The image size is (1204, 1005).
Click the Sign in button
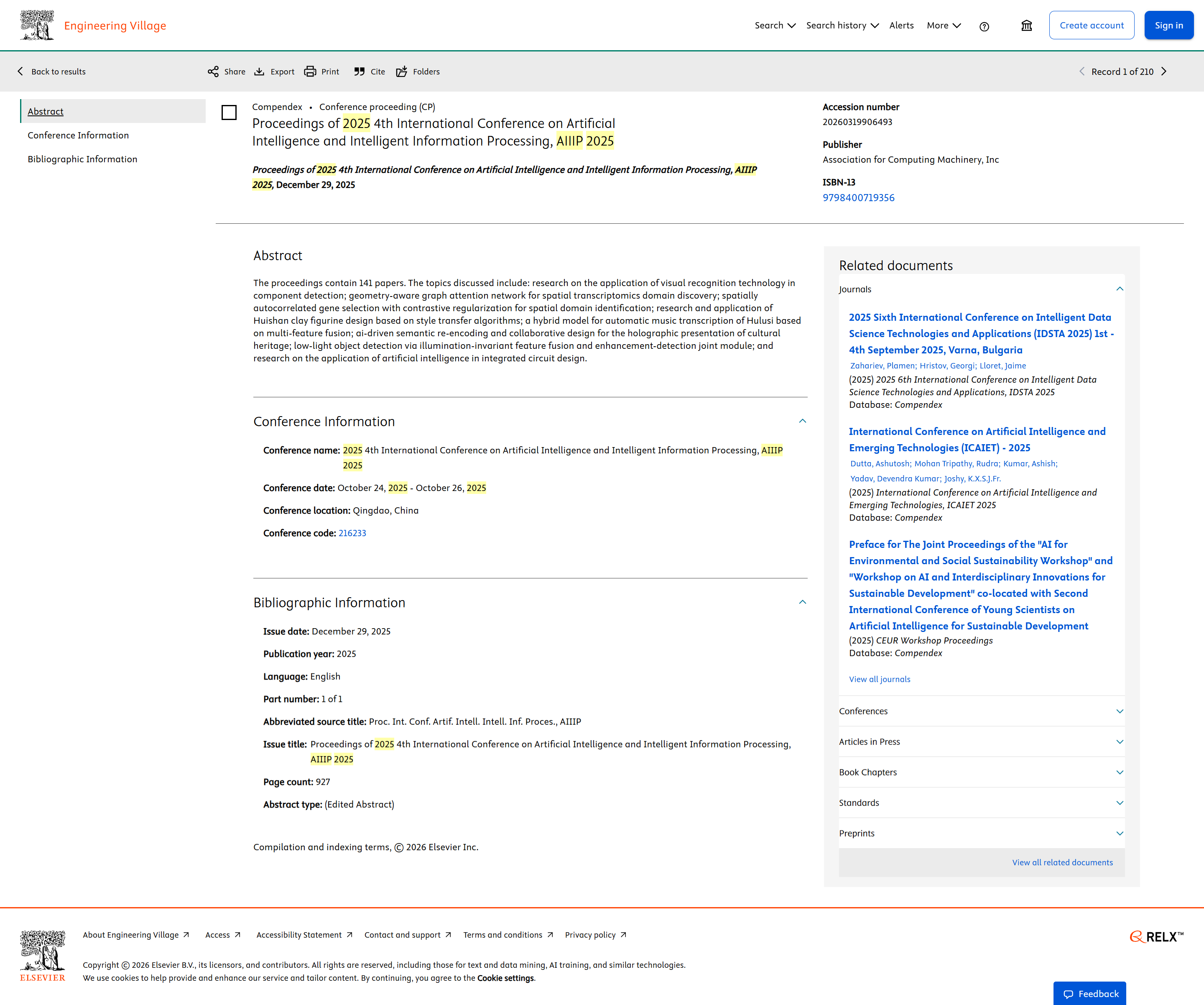pos(1168,26)
